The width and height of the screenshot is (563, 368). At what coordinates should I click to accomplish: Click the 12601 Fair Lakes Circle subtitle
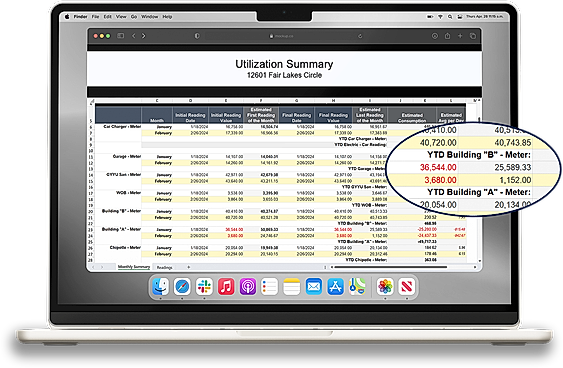point(284,75)
